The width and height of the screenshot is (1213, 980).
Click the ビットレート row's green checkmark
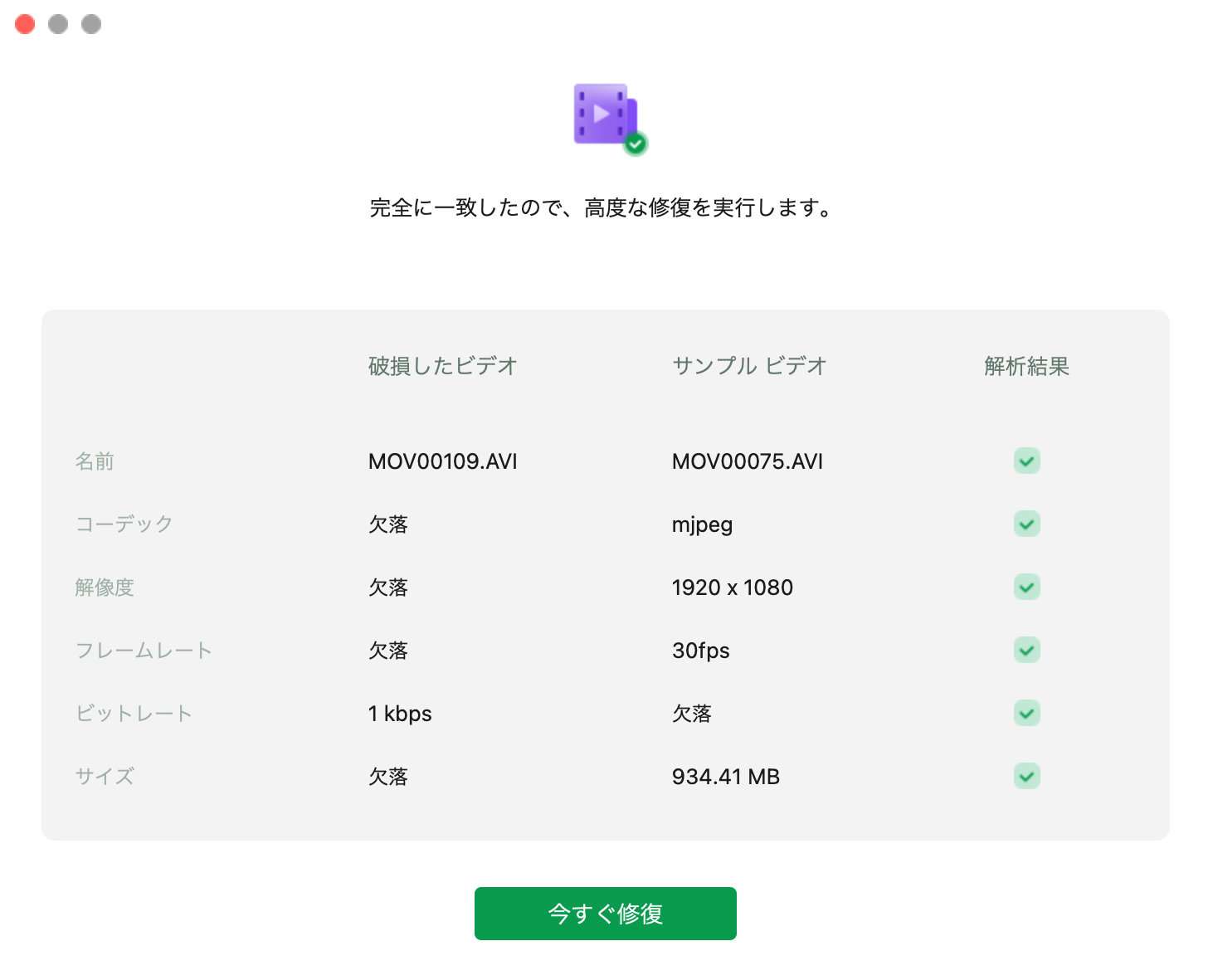(1026, 713)
